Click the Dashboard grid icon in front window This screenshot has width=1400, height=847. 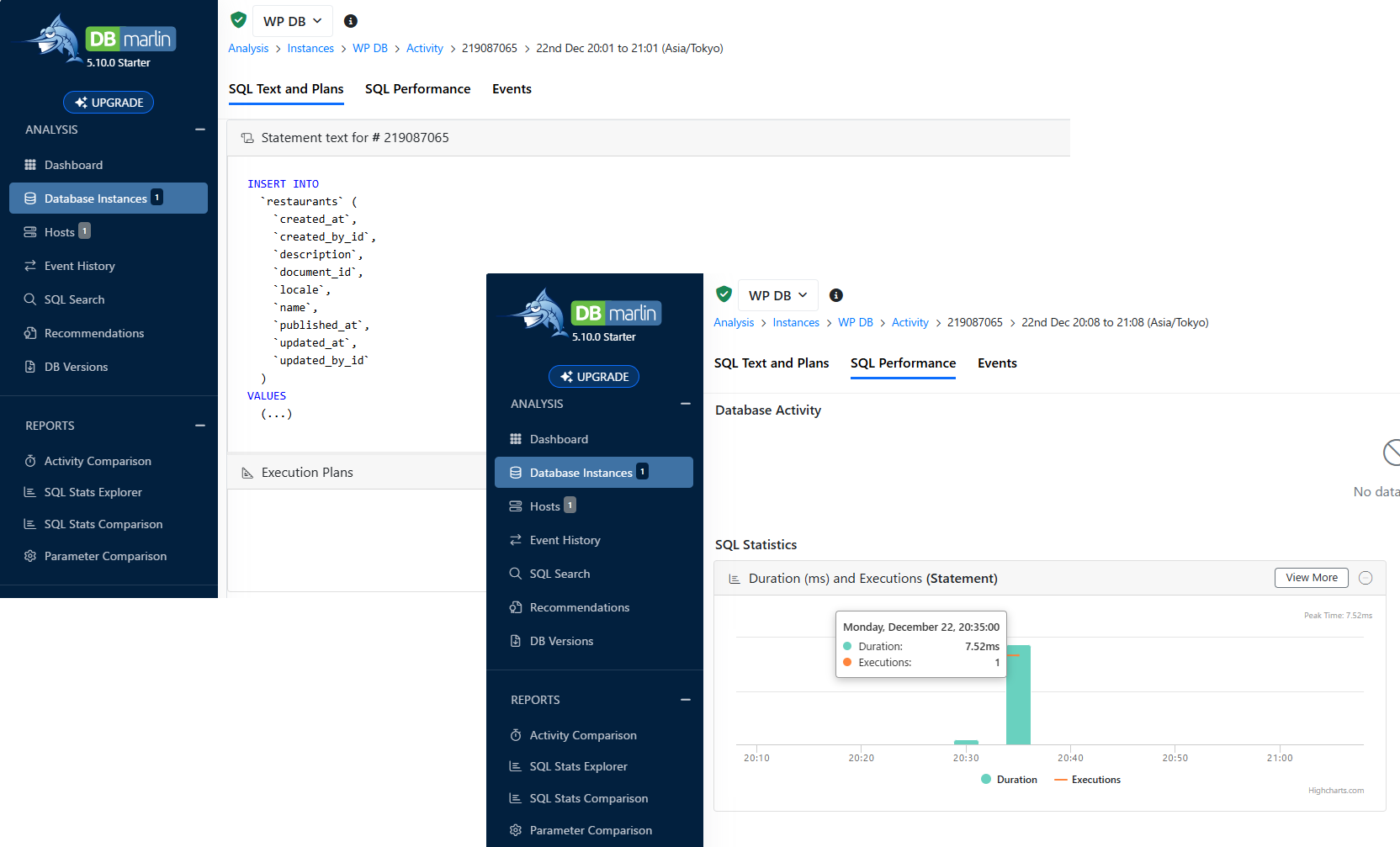point(516,439)
